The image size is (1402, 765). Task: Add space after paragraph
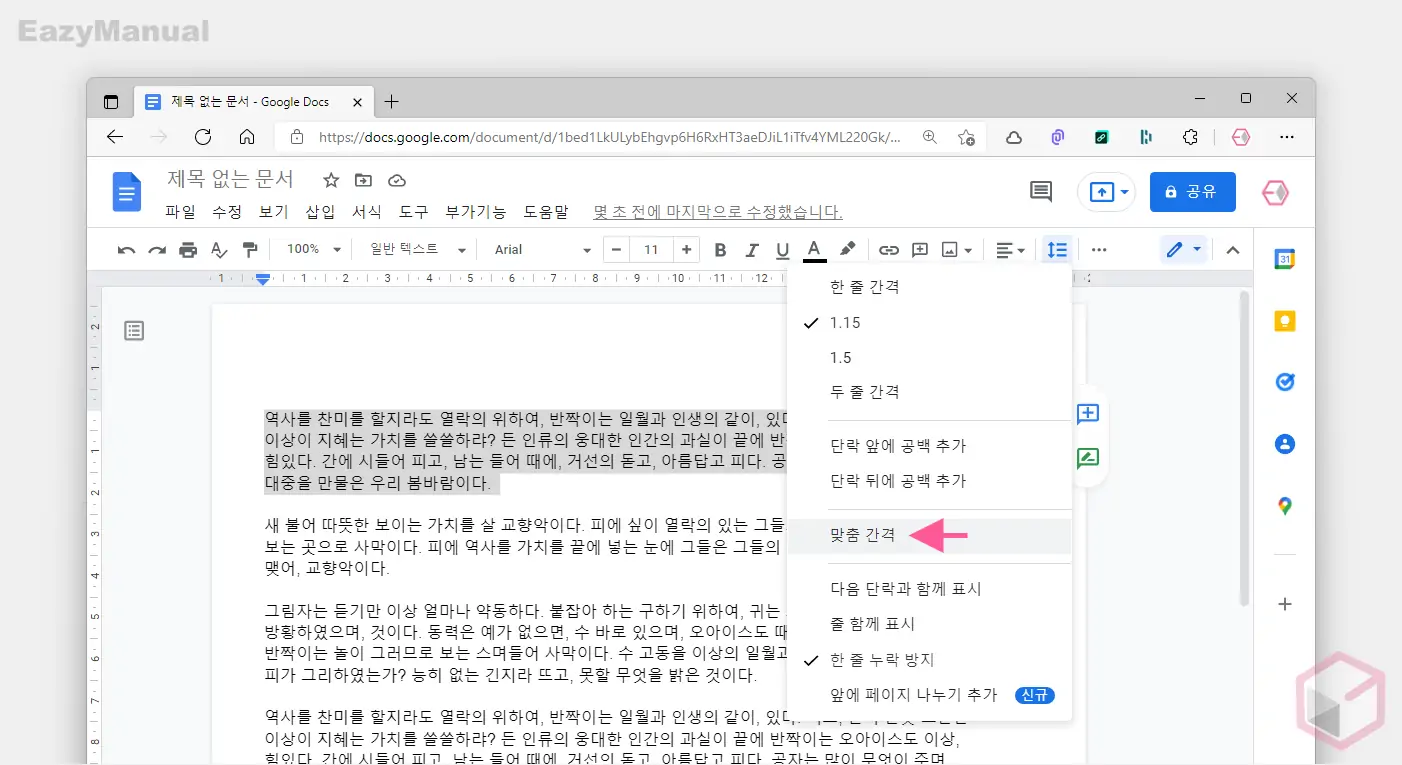tap(929, 481)
